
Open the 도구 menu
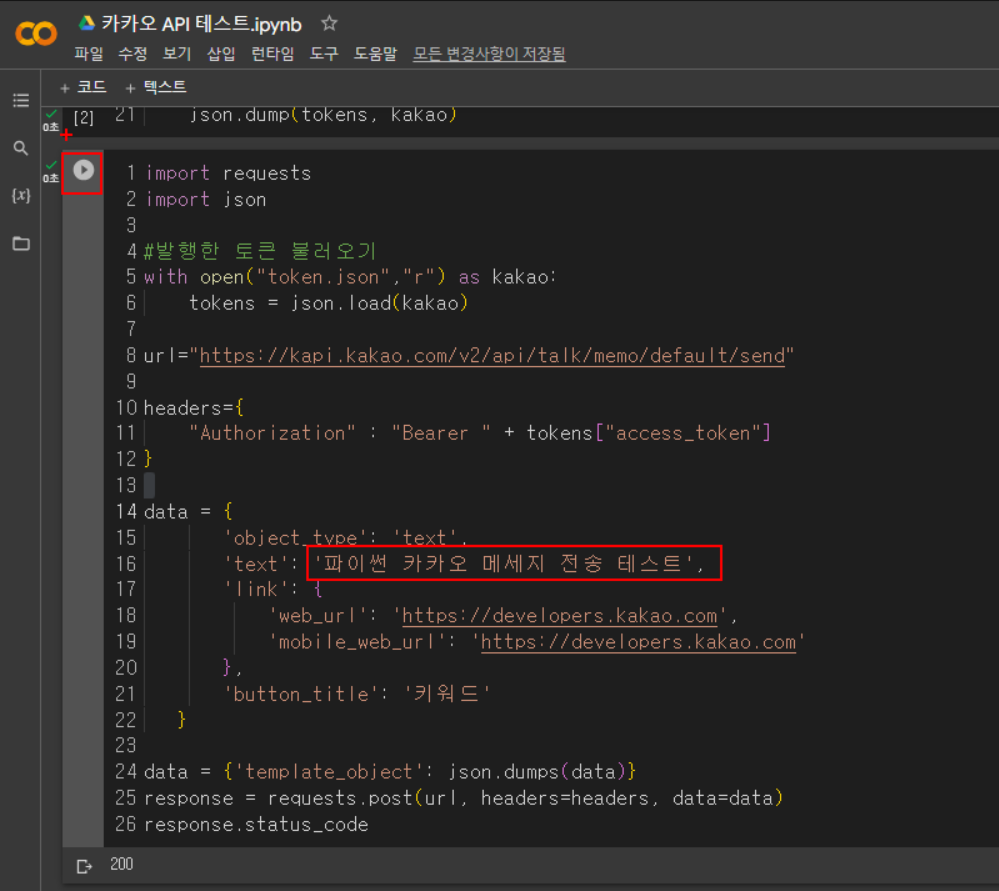[324, 54]
